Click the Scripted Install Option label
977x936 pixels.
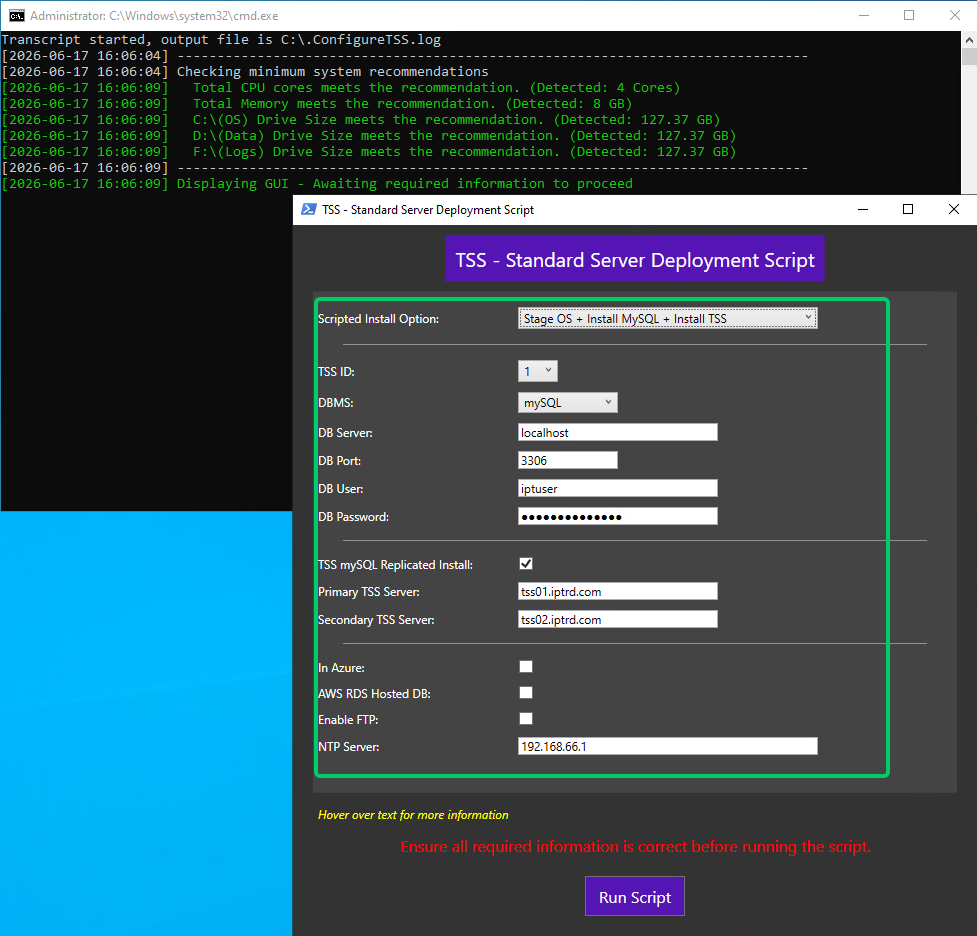click(378, 318)
